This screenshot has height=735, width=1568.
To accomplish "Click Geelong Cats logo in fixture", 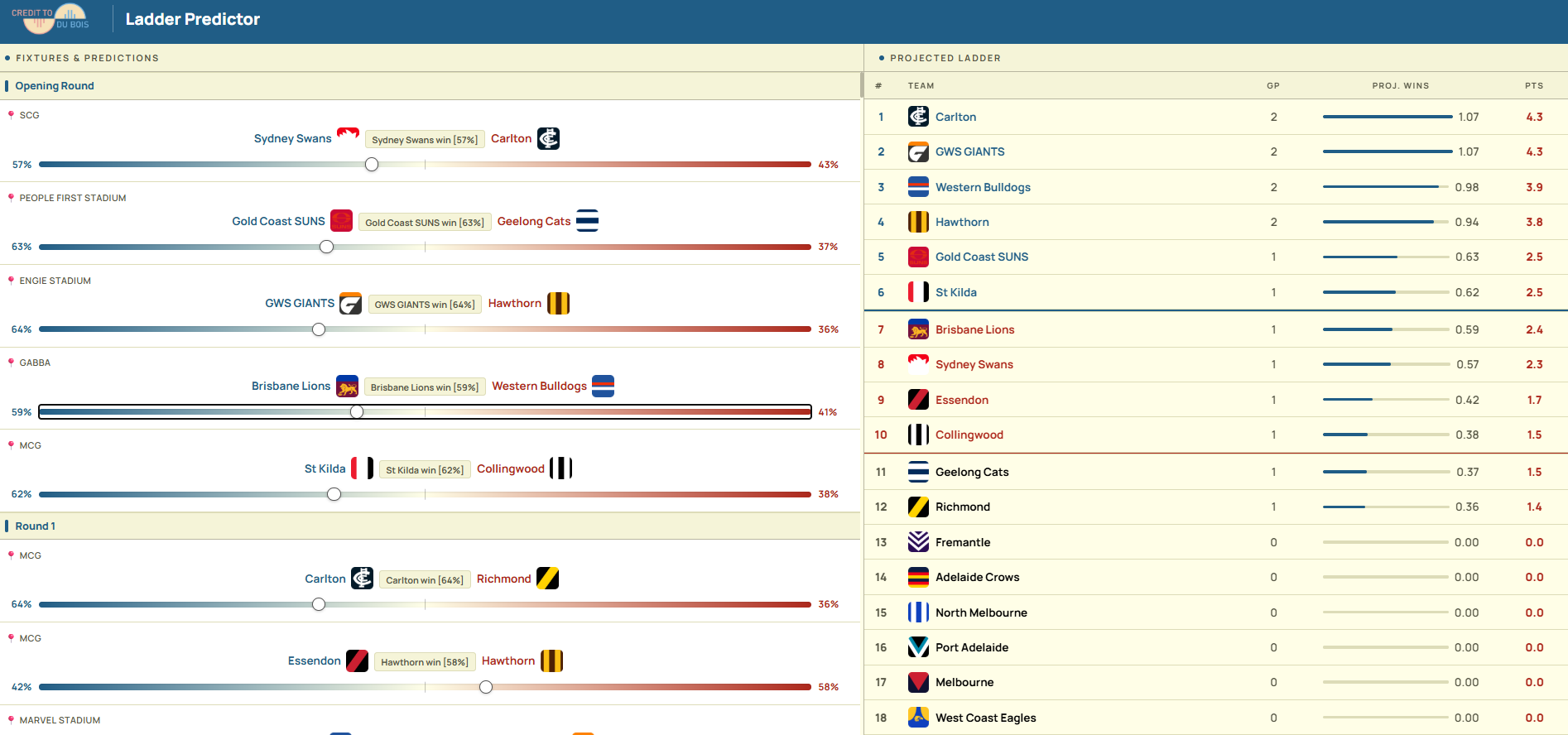I will click(587, 221).
